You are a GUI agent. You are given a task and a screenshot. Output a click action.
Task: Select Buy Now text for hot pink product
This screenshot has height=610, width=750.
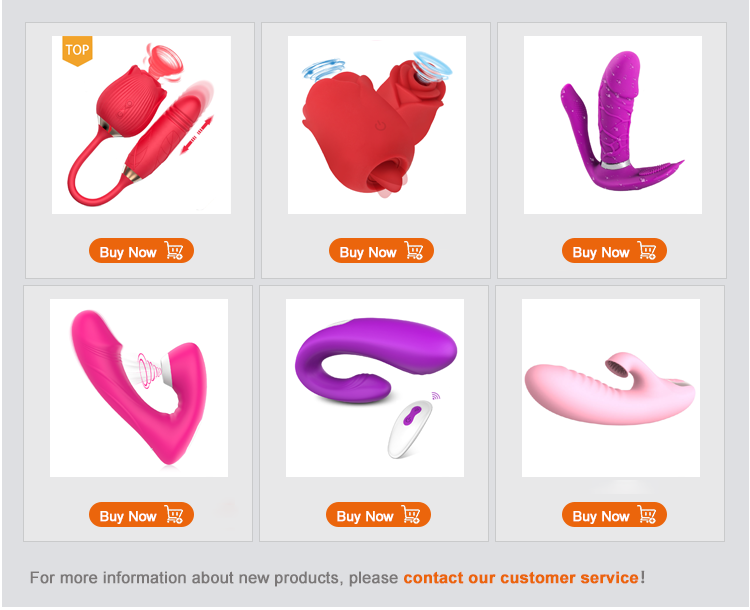point(128,516)
